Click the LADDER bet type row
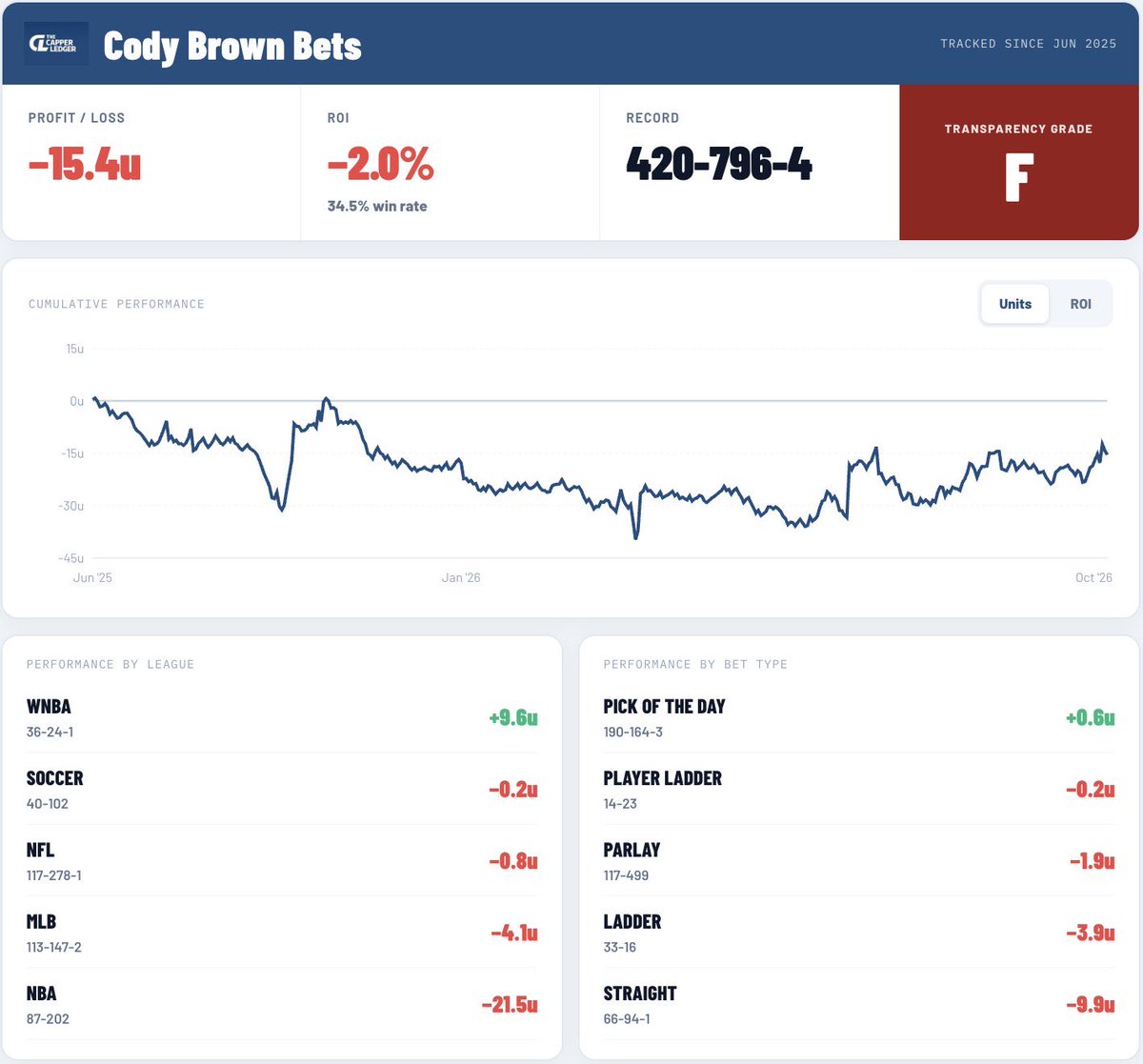Screen dimensions: 1143x1064 coord(859,933)
